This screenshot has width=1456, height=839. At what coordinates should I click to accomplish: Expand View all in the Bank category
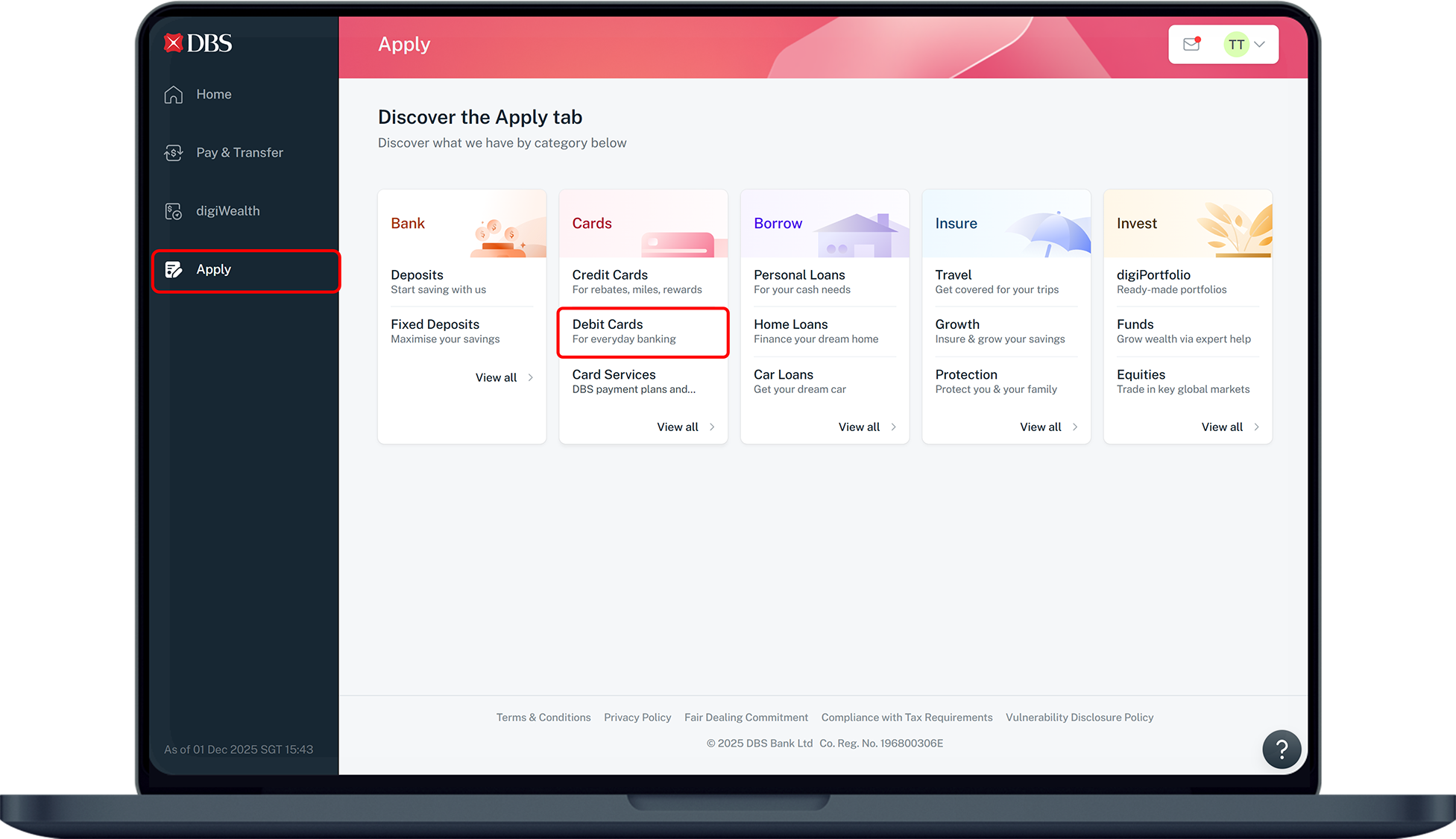tap(496, 377)
